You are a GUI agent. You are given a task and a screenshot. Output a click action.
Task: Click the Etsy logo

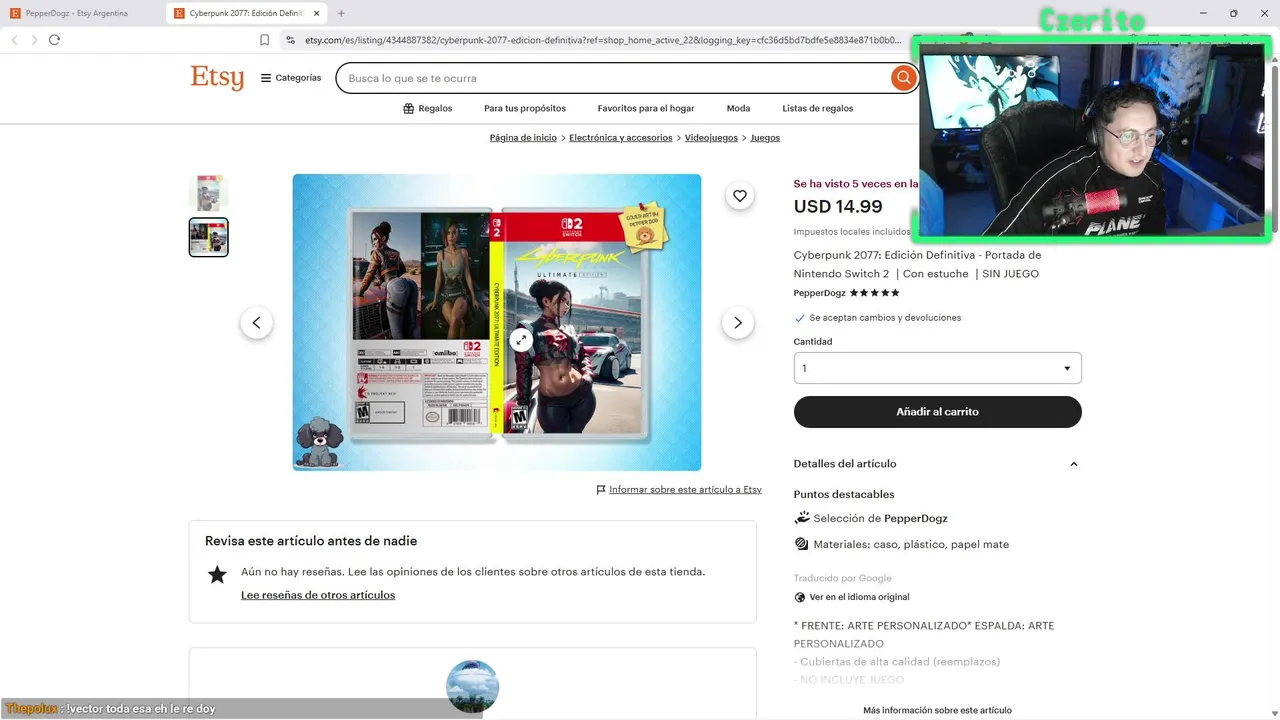217,77
